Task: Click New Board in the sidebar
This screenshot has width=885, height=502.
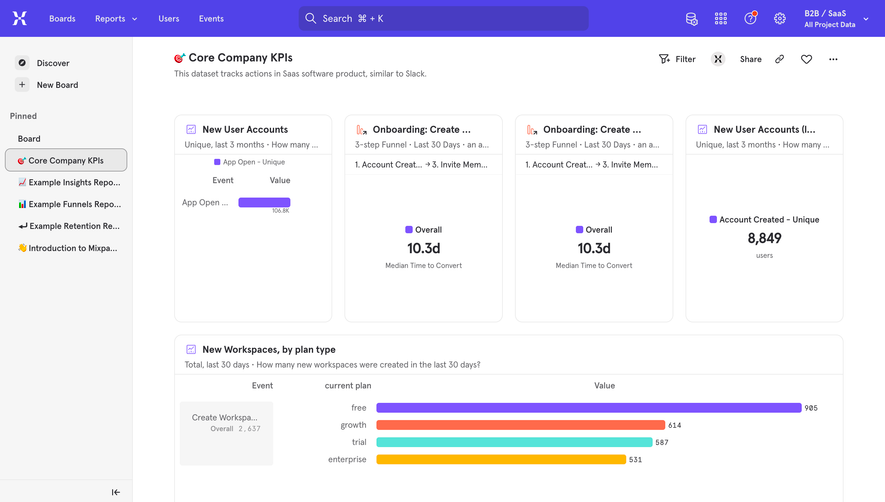Action: coord(58,85)
